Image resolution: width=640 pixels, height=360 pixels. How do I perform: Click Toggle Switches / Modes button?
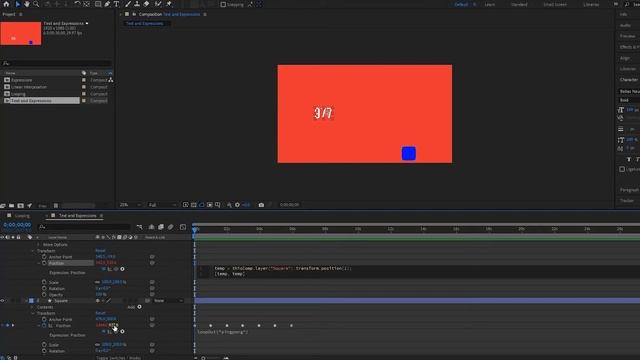click(118, 358)
